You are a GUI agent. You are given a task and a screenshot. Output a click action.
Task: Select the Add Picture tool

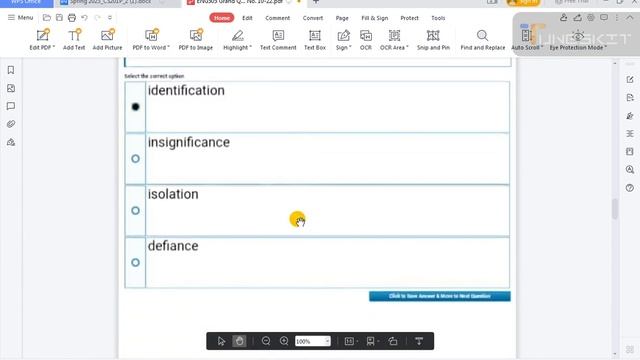pyautogui.click(x=107, y=40)
